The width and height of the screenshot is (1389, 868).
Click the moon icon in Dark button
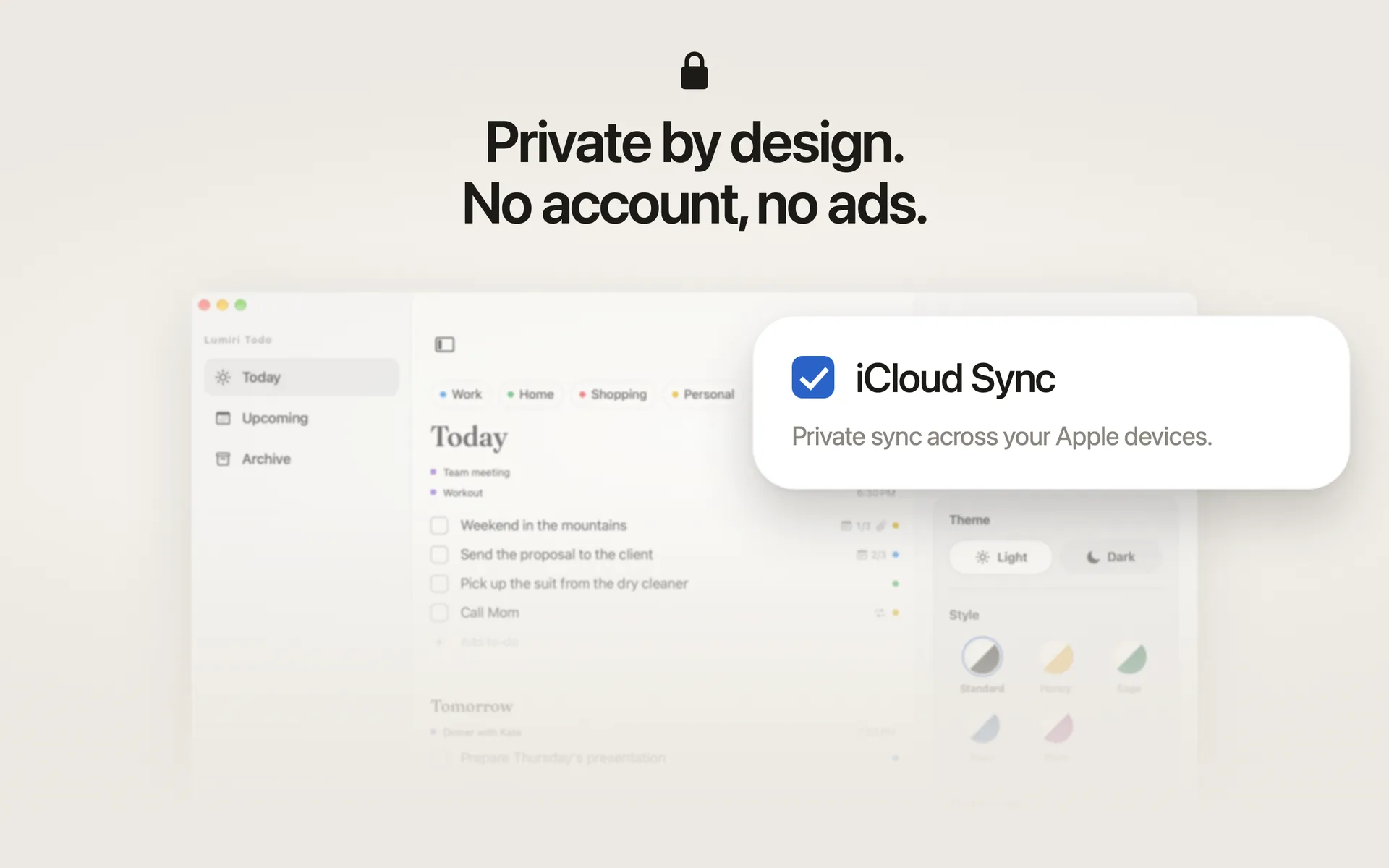(x=1093, y=557)
